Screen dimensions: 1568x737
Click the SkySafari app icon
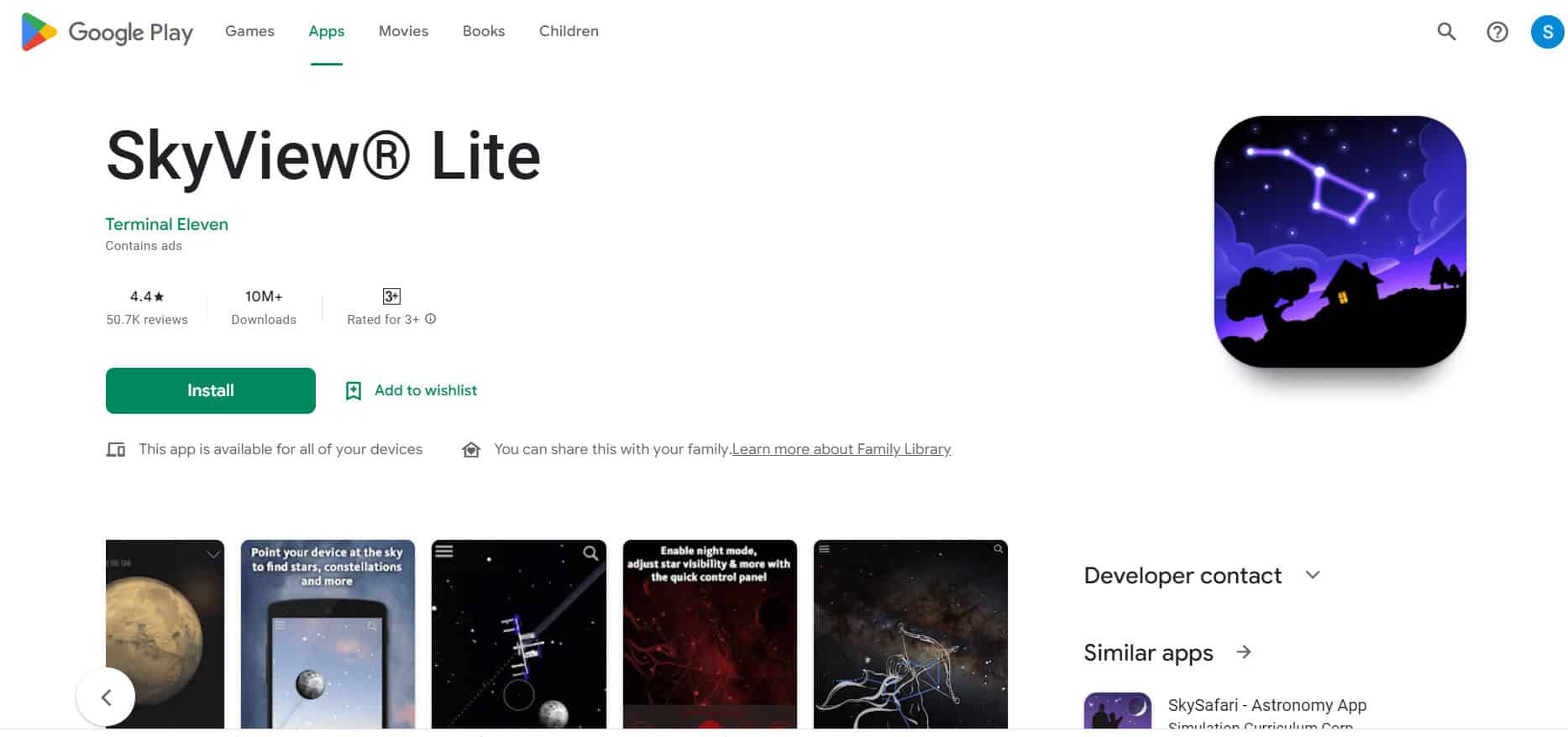(x=1117, y=711)
